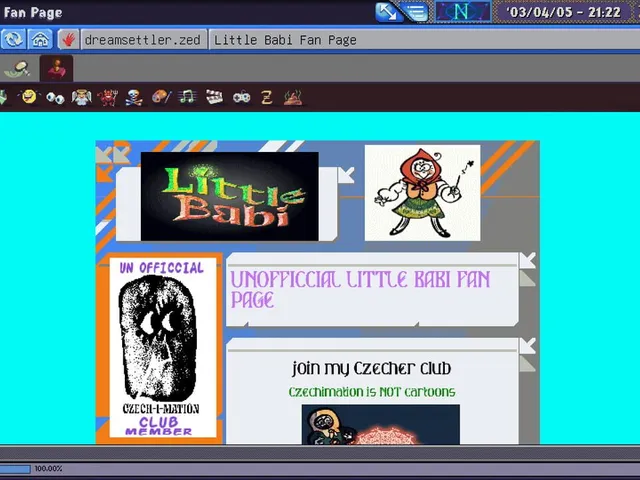Viewport: 640px width, 480px height.
Task: Switch to the magnifier search tab
Action: pos(17,69)
